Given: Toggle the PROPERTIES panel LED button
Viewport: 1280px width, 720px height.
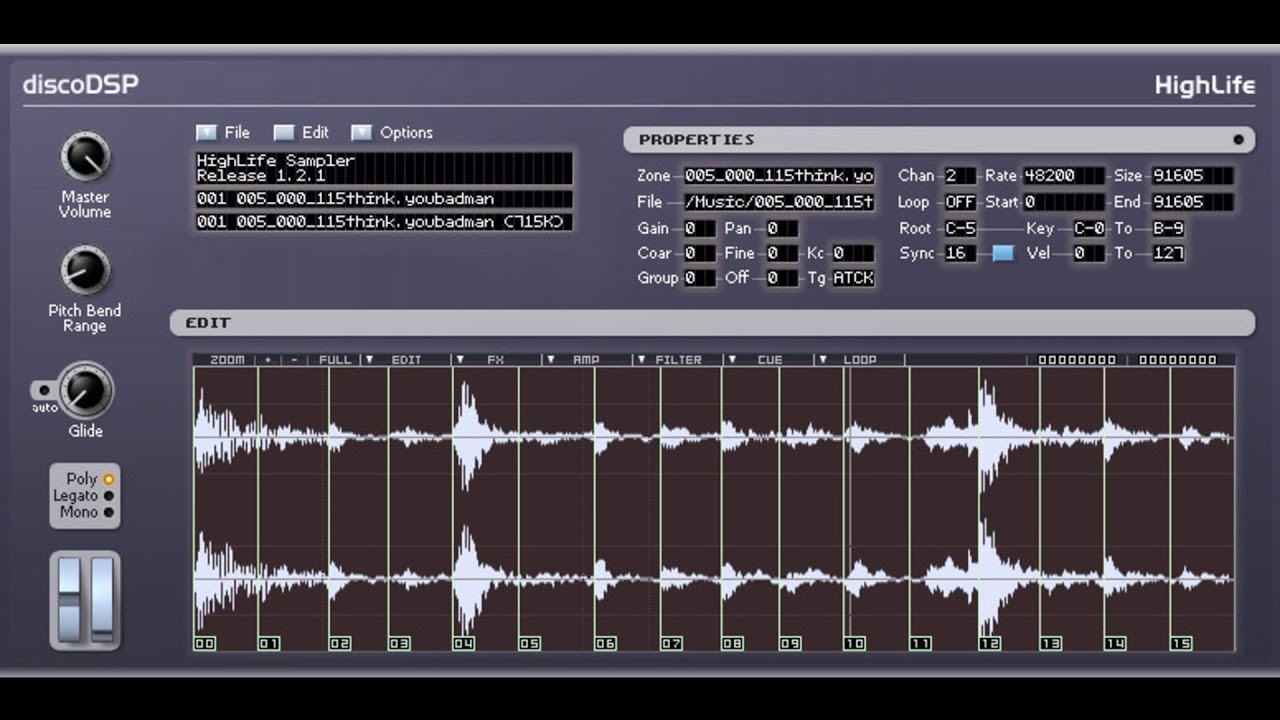Looking at the screenshot, I should tap(1238, 140).
